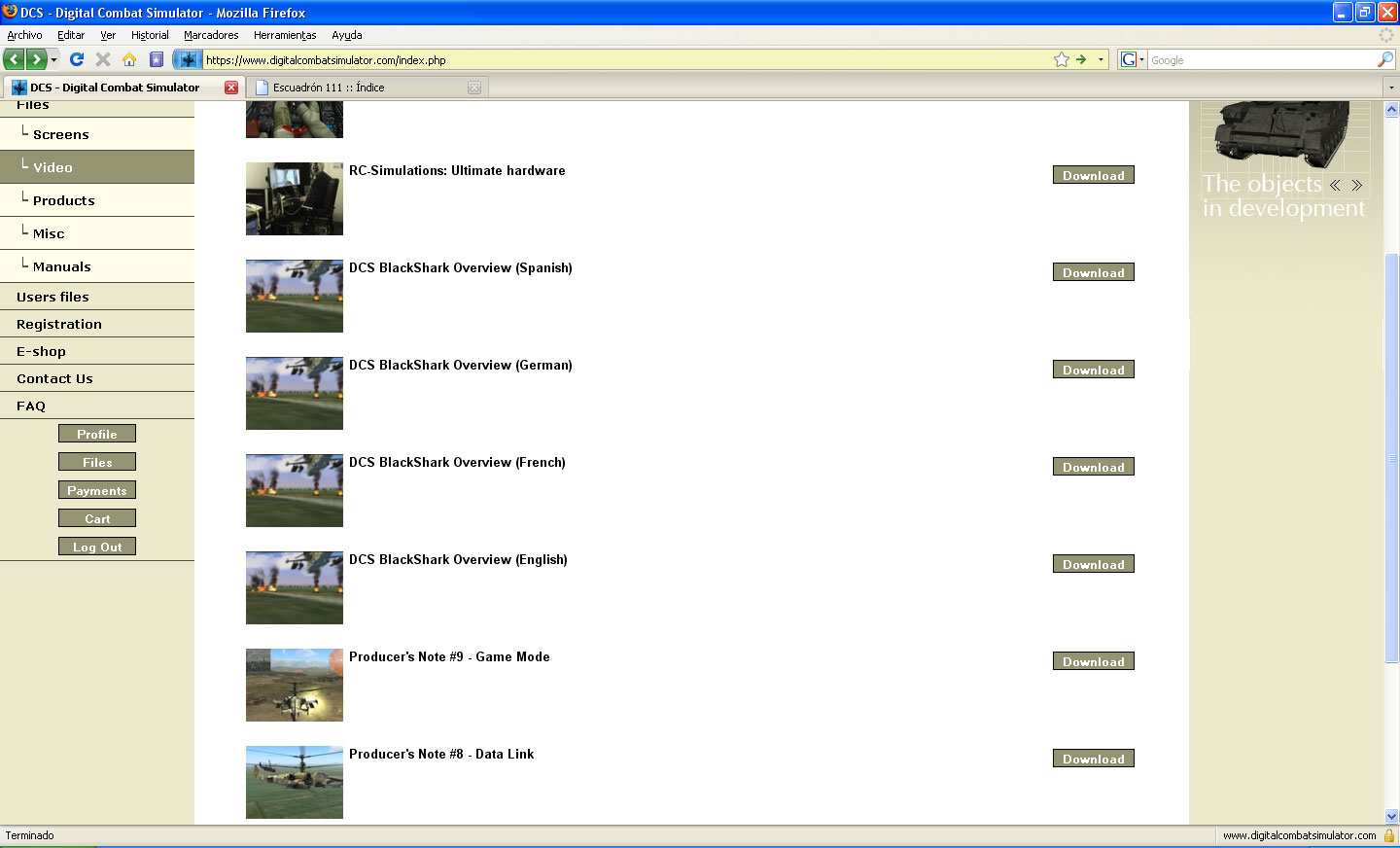Download Producer's Note #8 - Data Link
Image resolution: width=1400 pixels, height=848 pixels.
[x=1094, y=759]
